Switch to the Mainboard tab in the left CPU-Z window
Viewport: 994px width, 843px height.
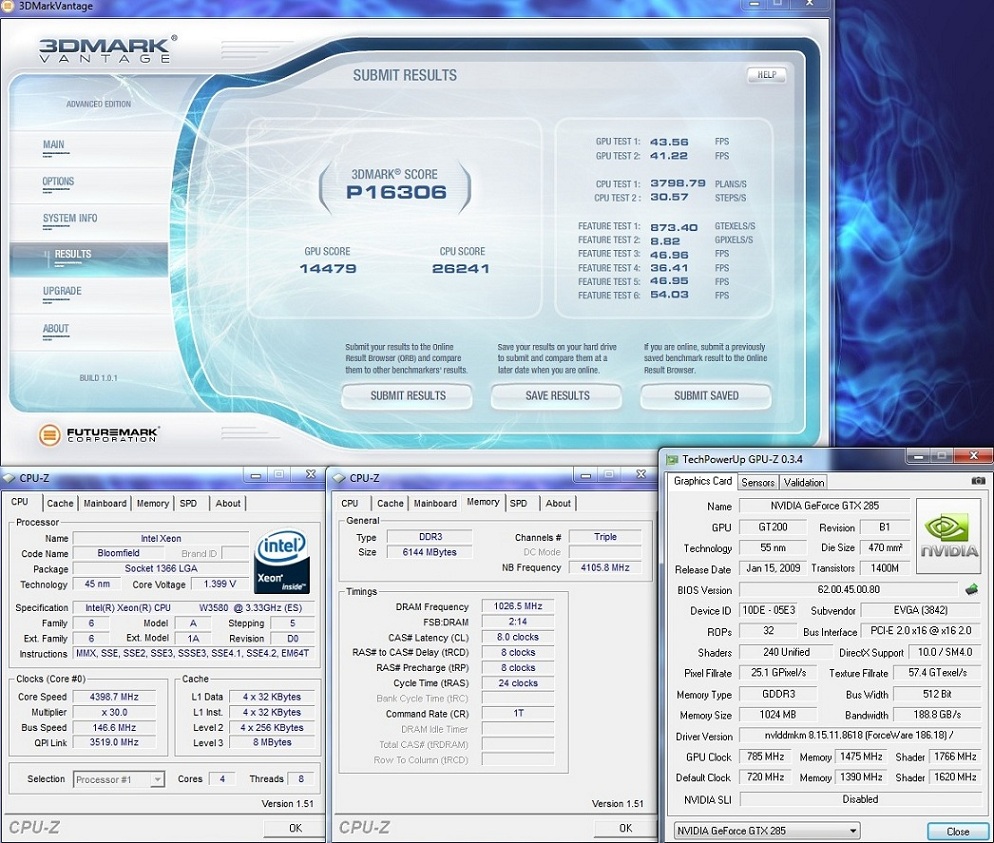pyautogui.click(x=105, y=503)
